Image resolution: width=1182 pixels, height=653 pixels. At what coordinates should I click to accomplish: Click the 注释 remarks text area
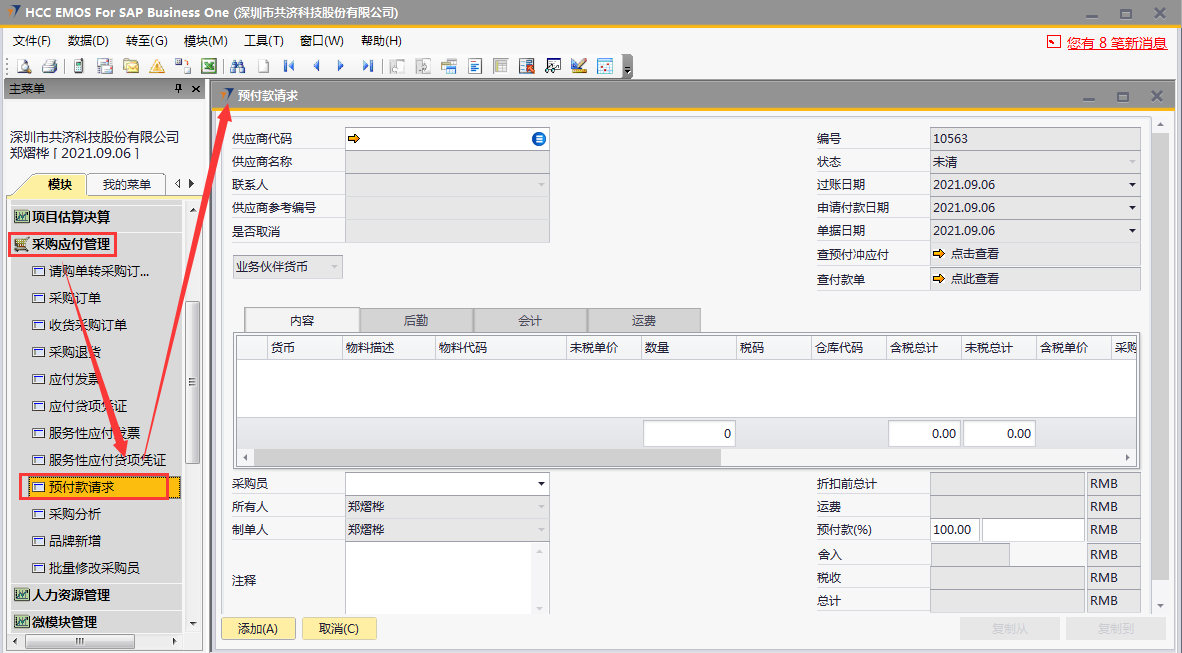point(446,578)
